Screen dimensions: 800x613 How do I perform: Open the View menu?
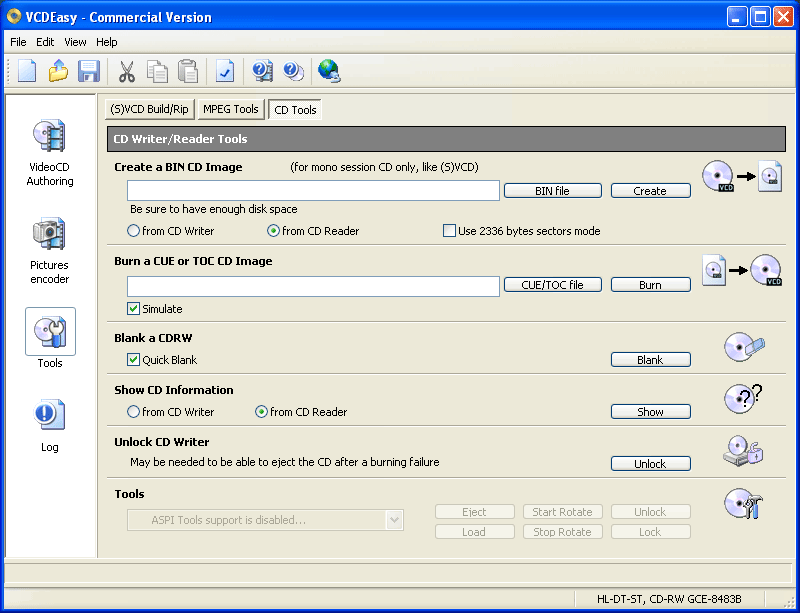pyautogui.click(x=75, y=42)
